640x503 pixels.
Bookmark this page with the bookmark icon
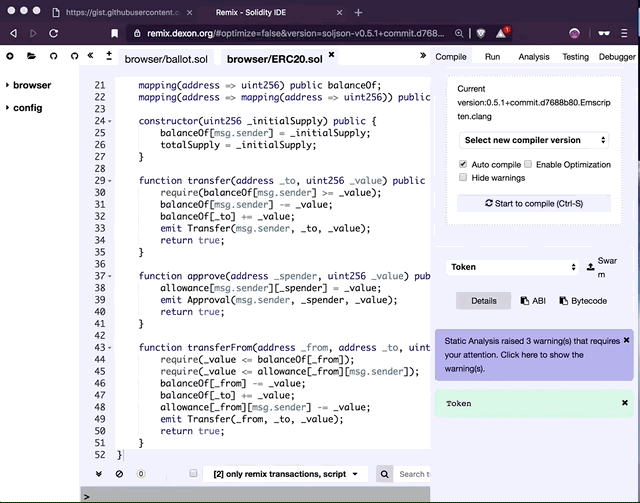(115, 33)
